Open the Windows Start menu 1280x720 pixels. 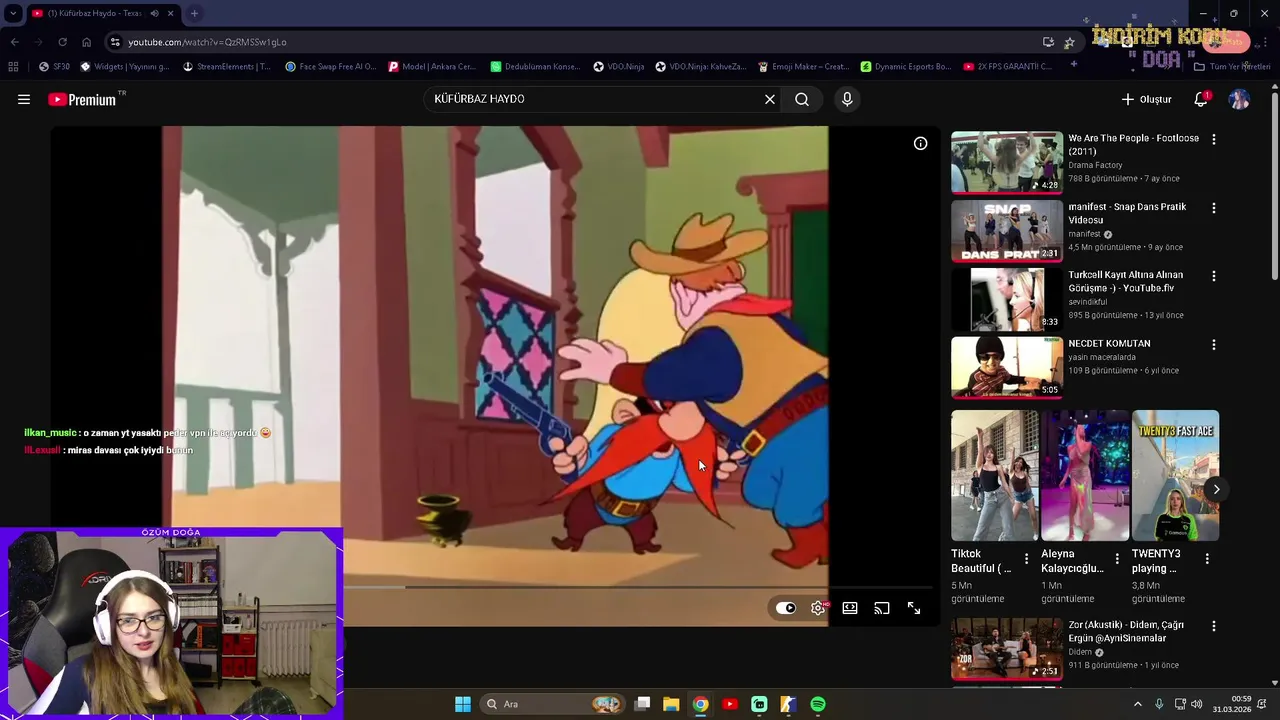[x=463, y=704]
